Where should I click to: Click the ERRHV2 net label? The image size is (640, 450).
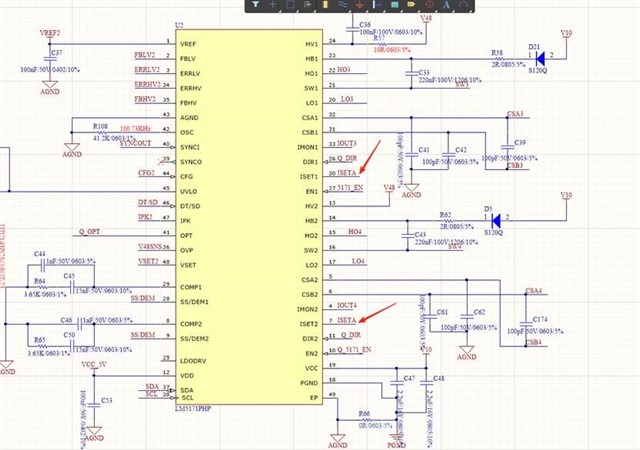pyautogui.click(x=147, y=85)
